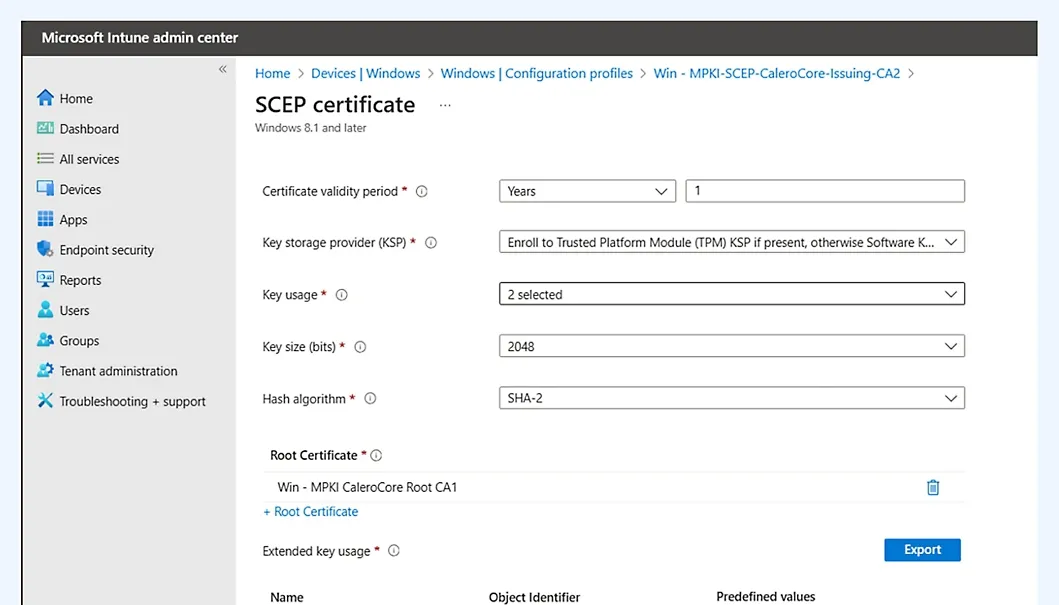Click the Devices icon in sidebar

[45, 189]
